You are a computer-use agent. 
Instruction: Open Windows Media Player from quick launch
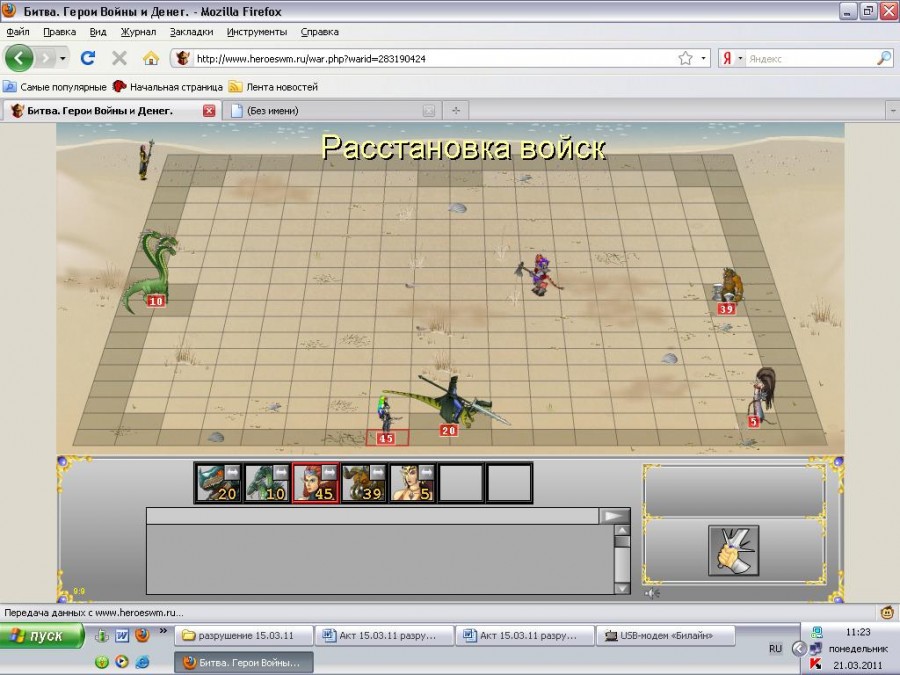tap(122, 662)
